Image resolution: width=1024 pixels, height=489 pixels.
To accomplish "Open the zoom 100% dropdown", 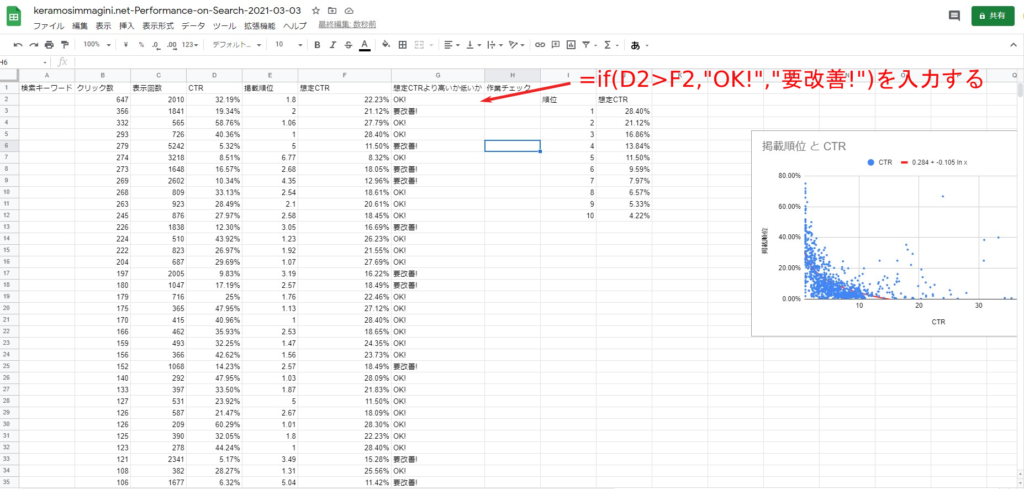I will click(x=97, y=45).
